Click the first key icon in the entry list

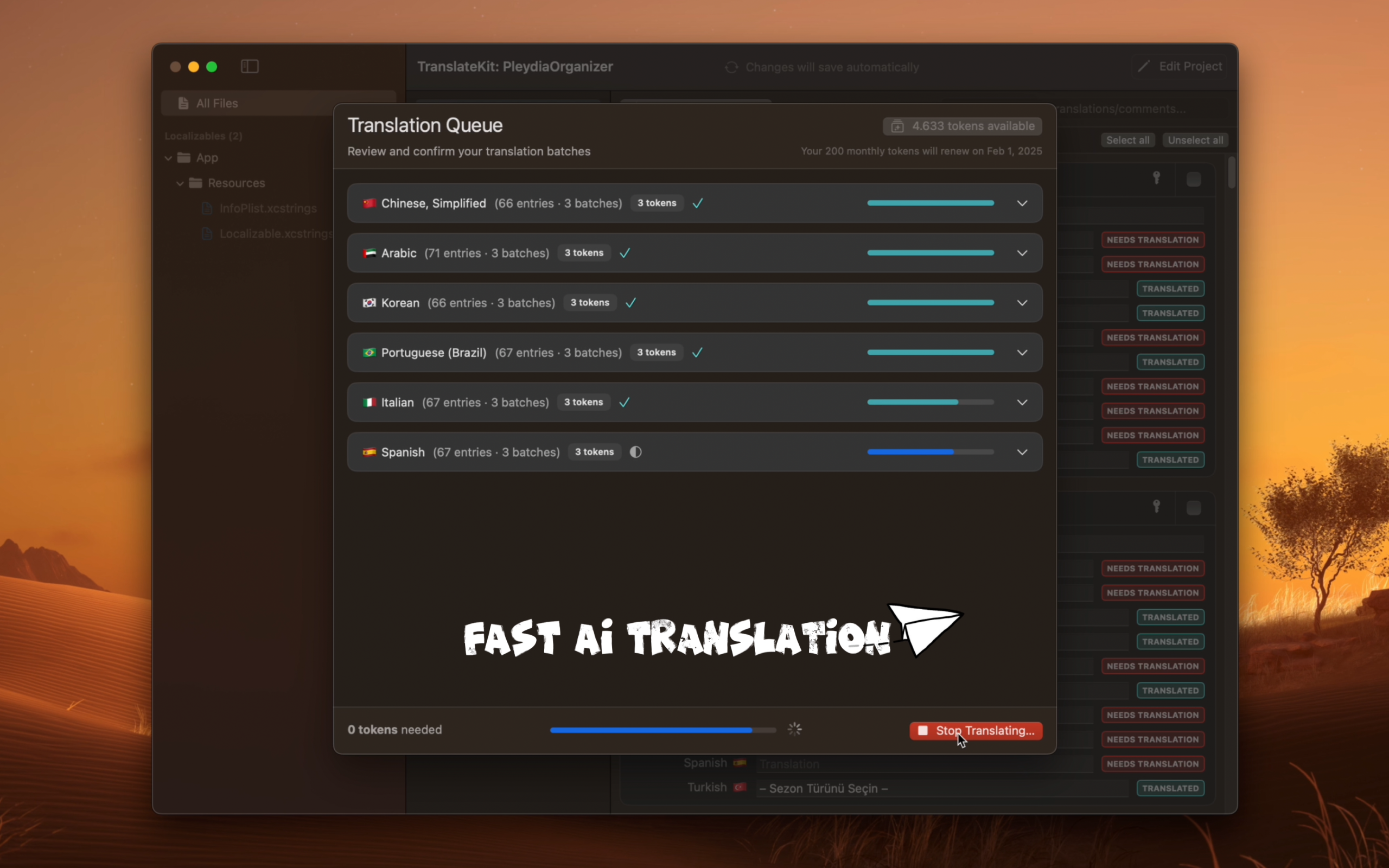click(x=1157, y=178)
